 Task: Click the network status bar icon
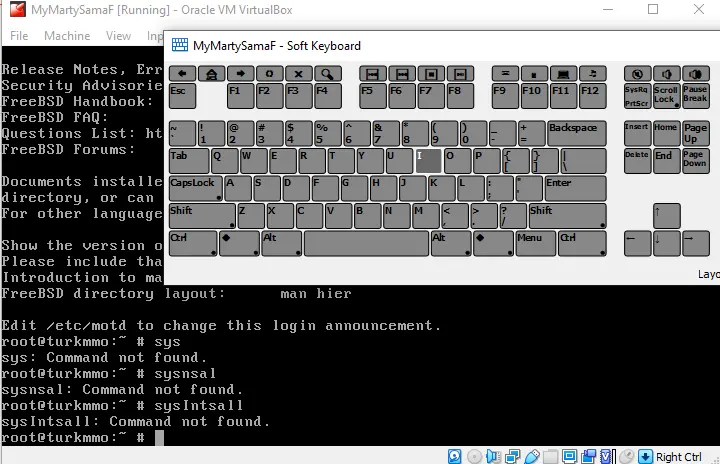[x=512, y=456]
